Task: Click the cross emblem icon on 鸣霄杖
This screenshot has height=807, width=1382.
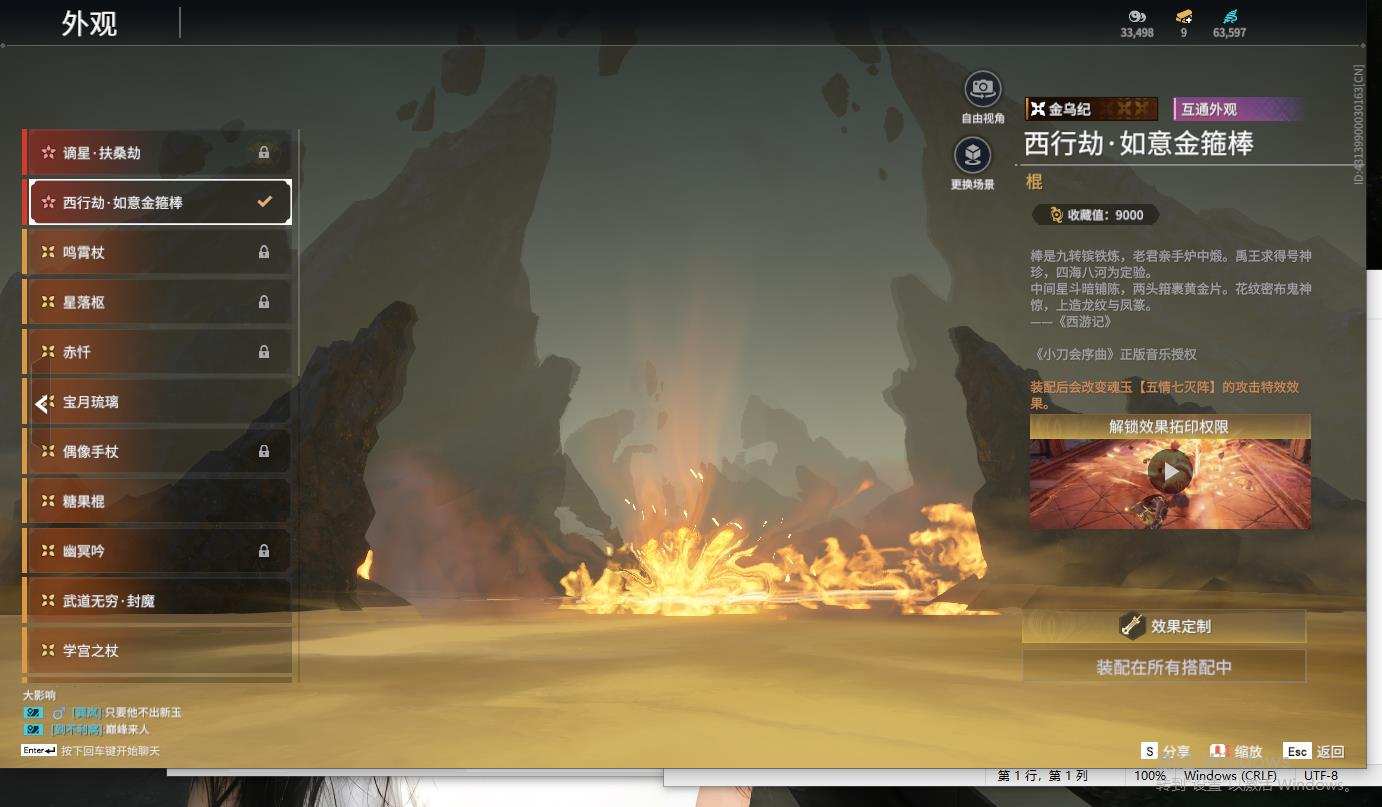Action: [x=47, y=253]
